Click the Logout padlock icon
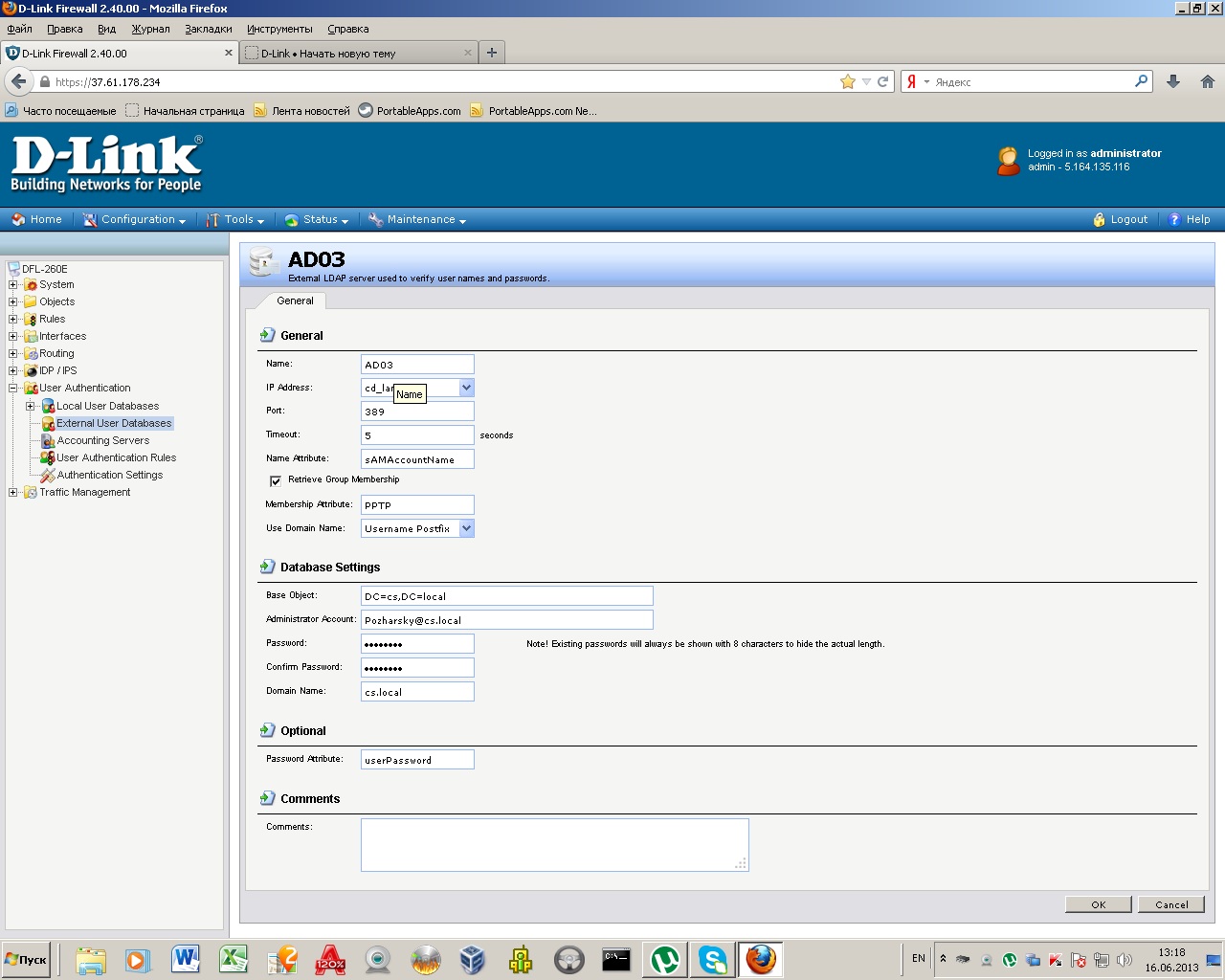This screenshot has width=1225, height=980. (x=1100, y=220)
